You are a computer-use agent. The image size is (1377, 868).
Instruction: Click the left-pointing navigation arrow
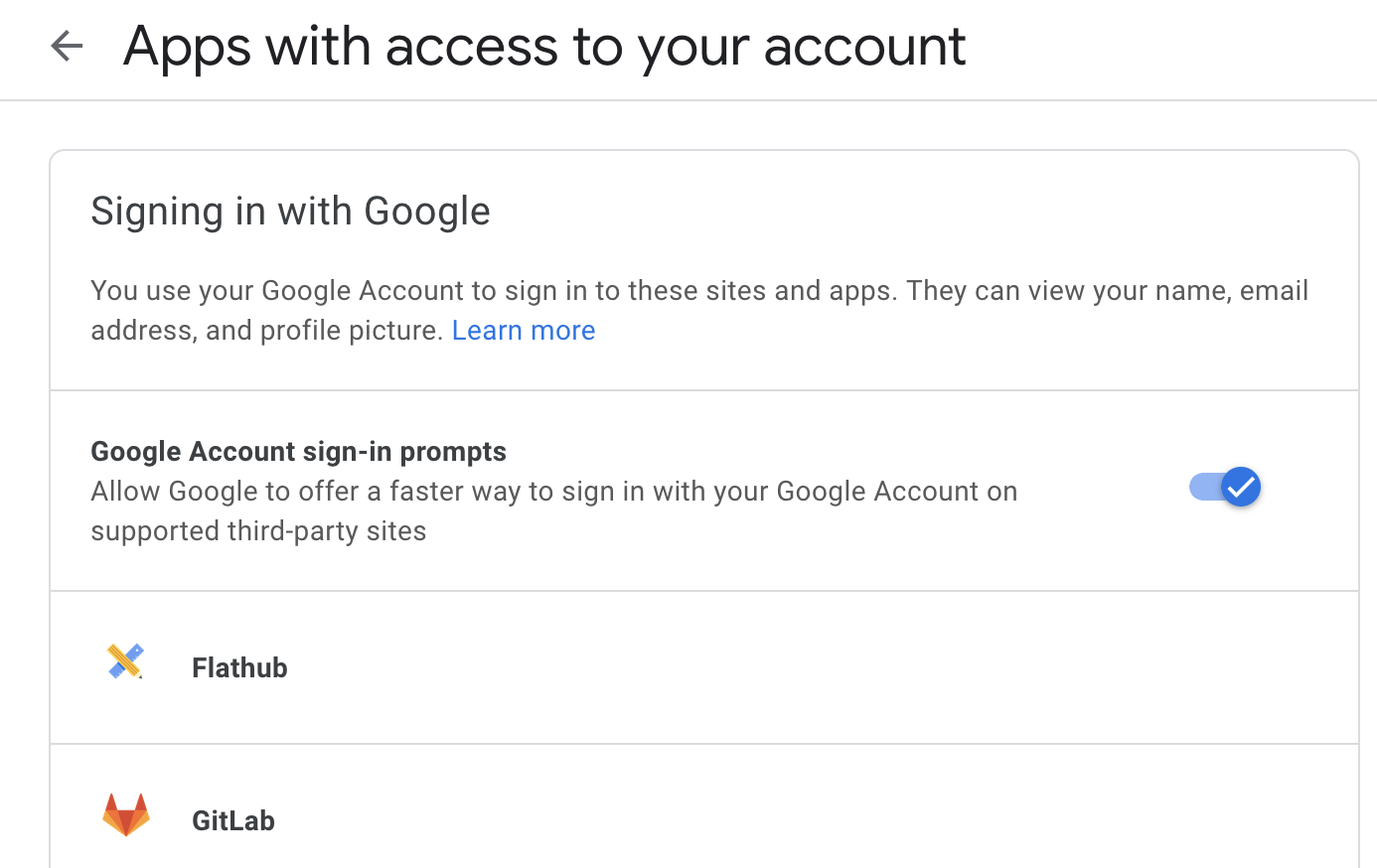pos(66,46)
